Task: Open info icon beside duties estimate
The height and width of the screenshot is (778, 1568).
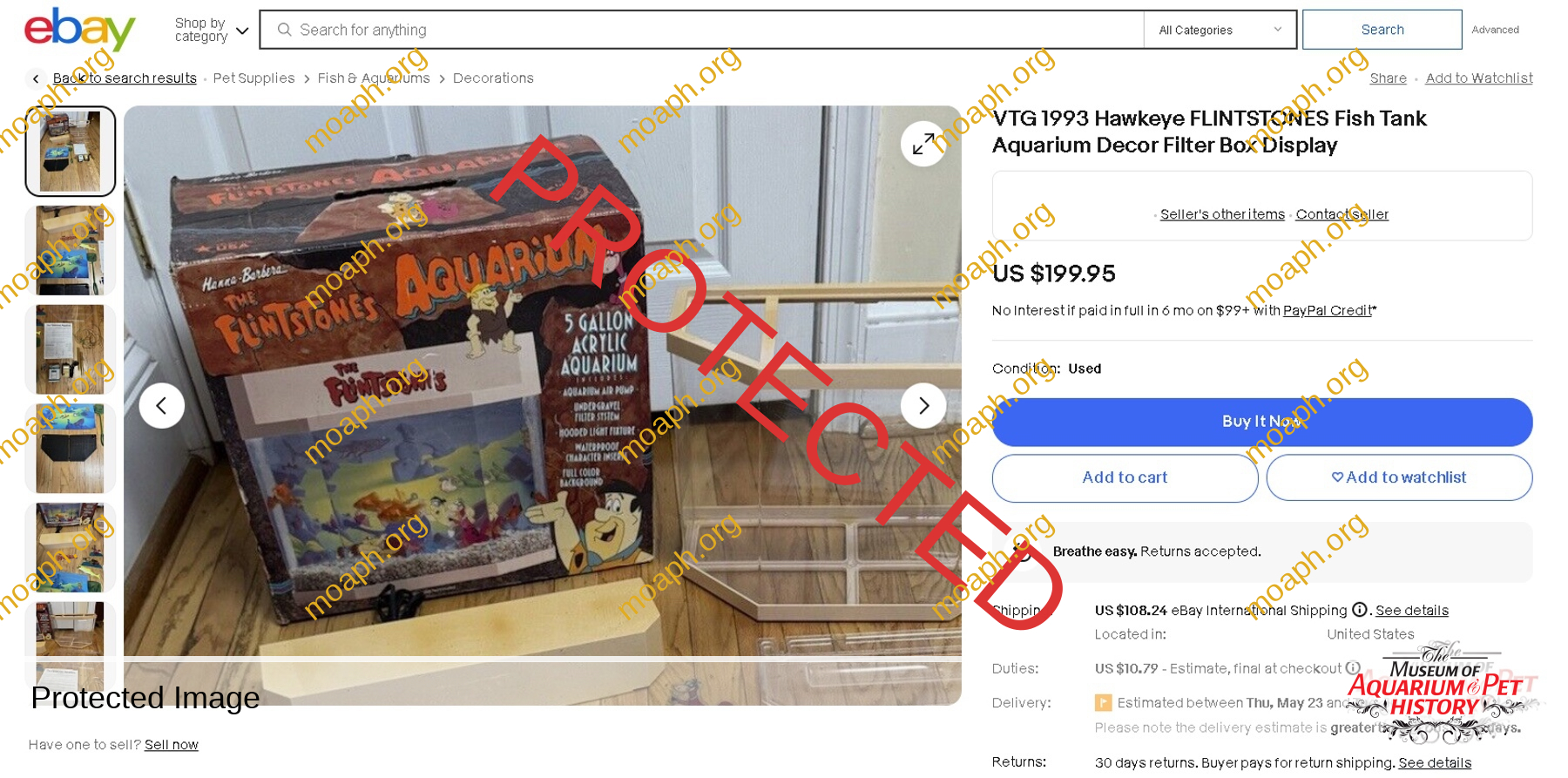Action: [x=1353, y=668]
